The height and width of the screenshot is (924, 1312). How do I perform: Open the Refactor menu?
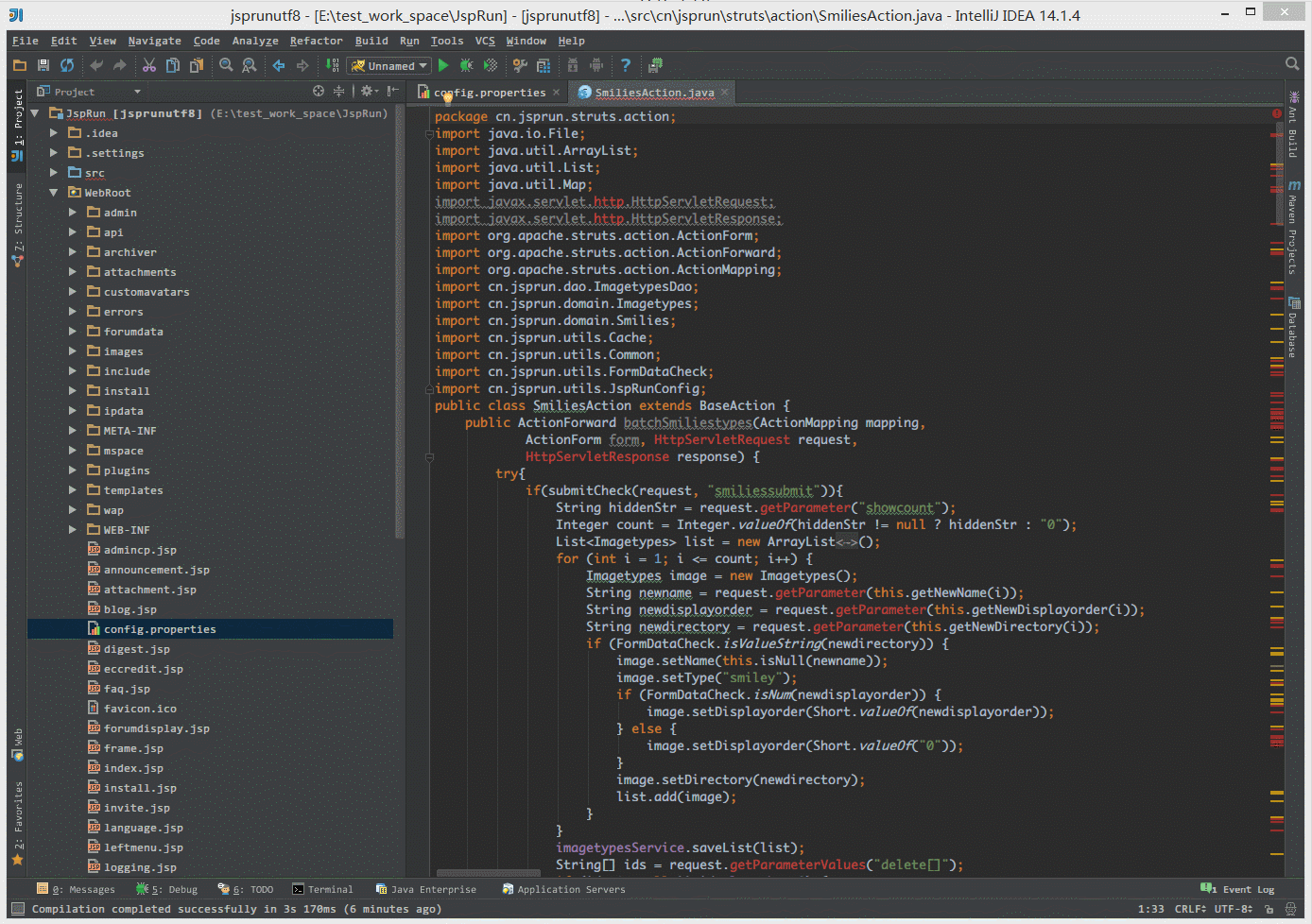pos(316,41)
